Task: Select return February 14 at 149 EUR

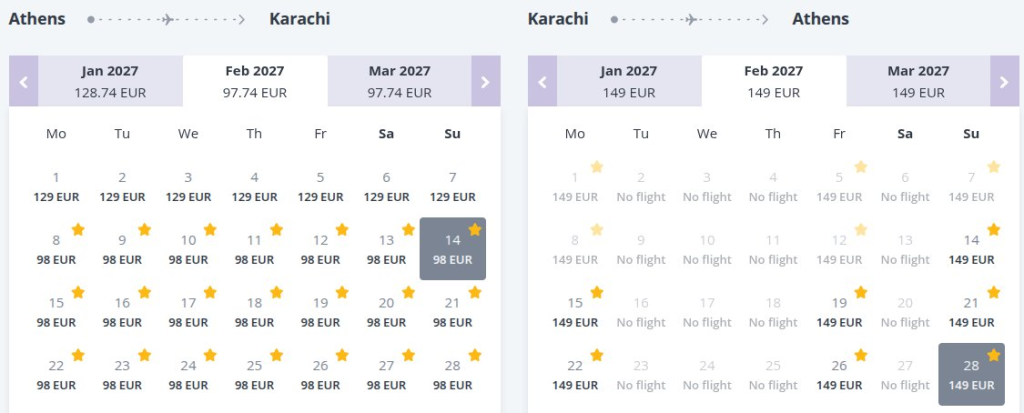Action: click(x=971, y=249)
